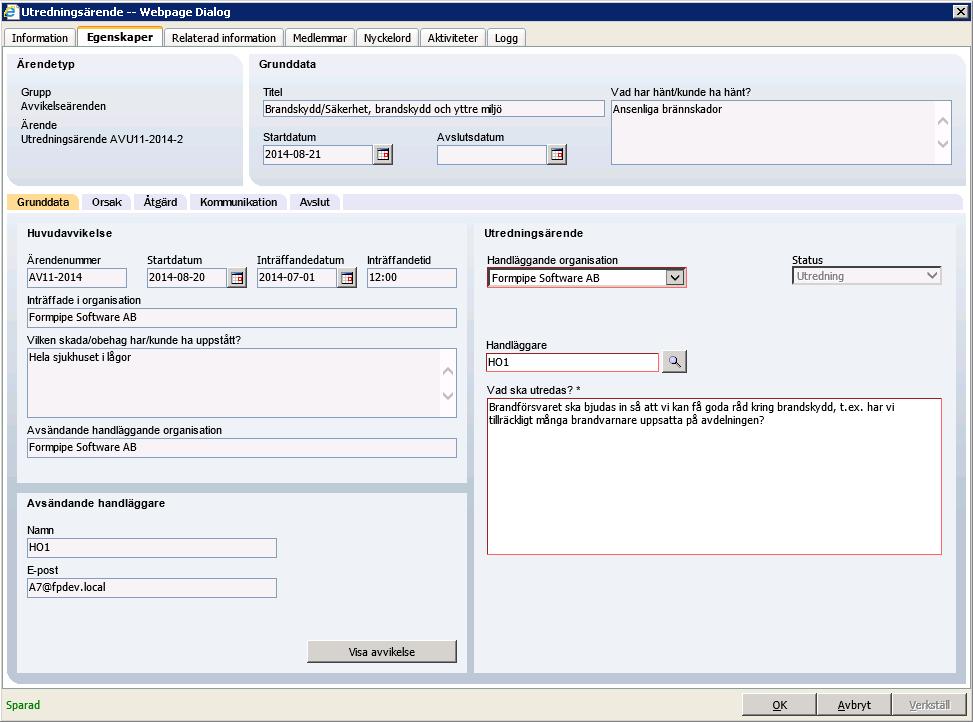Click the Namn field containing HO1

click(x=152, y=548)
